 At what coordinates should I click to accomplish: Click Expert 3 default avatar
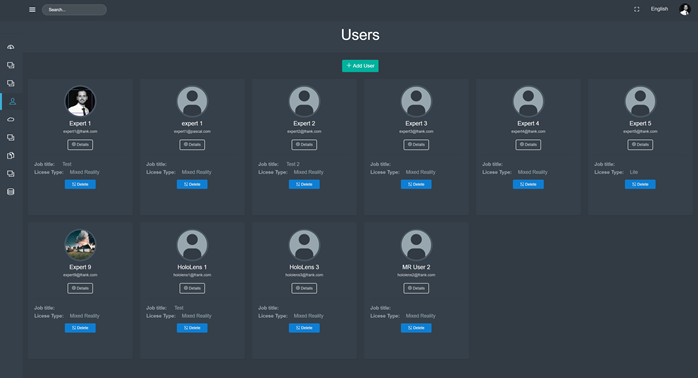[416, 101]
